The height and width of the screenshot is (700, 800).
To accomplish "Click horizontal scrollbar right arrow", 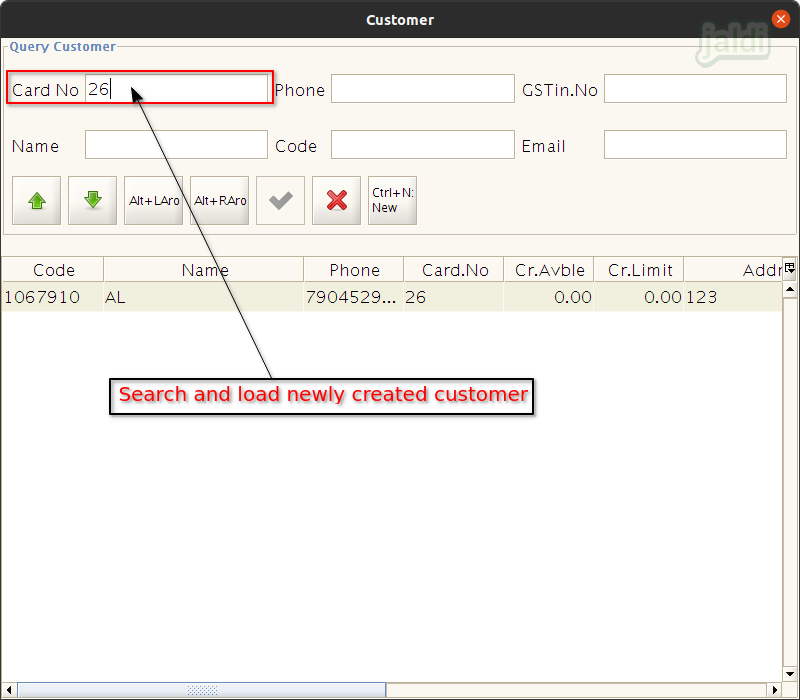I will 775,690.
